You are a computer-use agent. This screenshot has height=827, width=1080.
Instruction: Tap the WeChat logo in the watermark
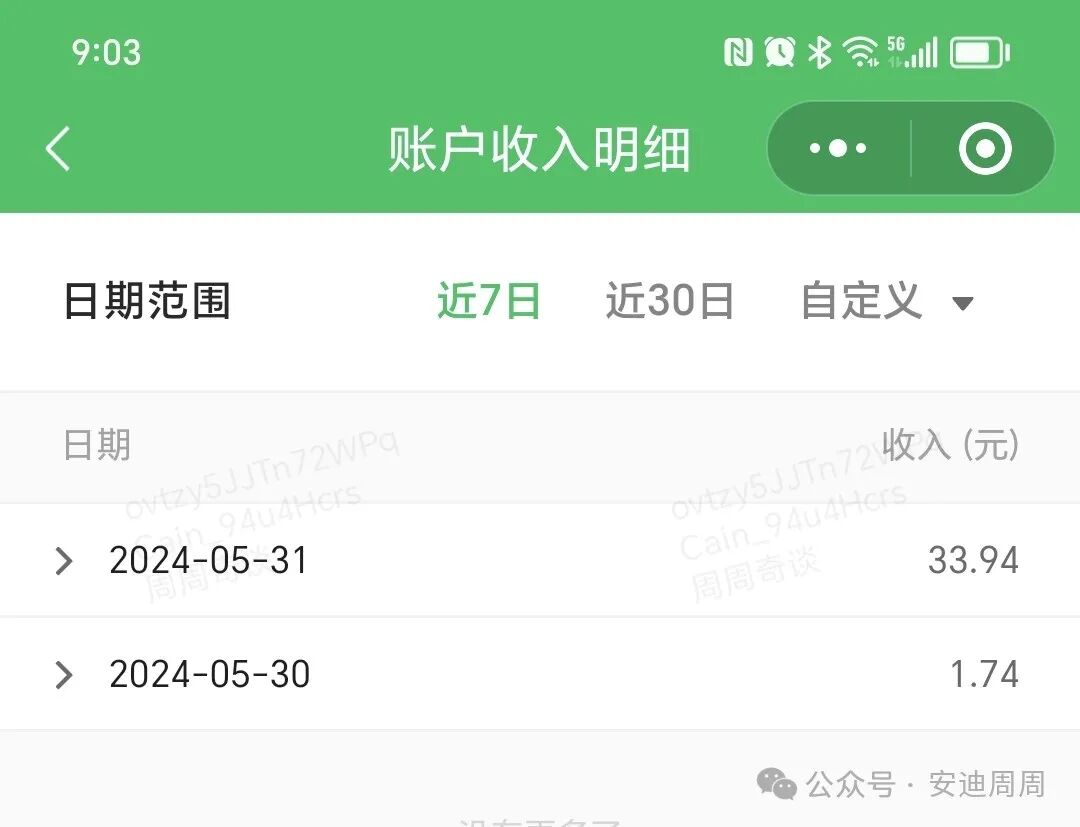[x=776, y=784]
